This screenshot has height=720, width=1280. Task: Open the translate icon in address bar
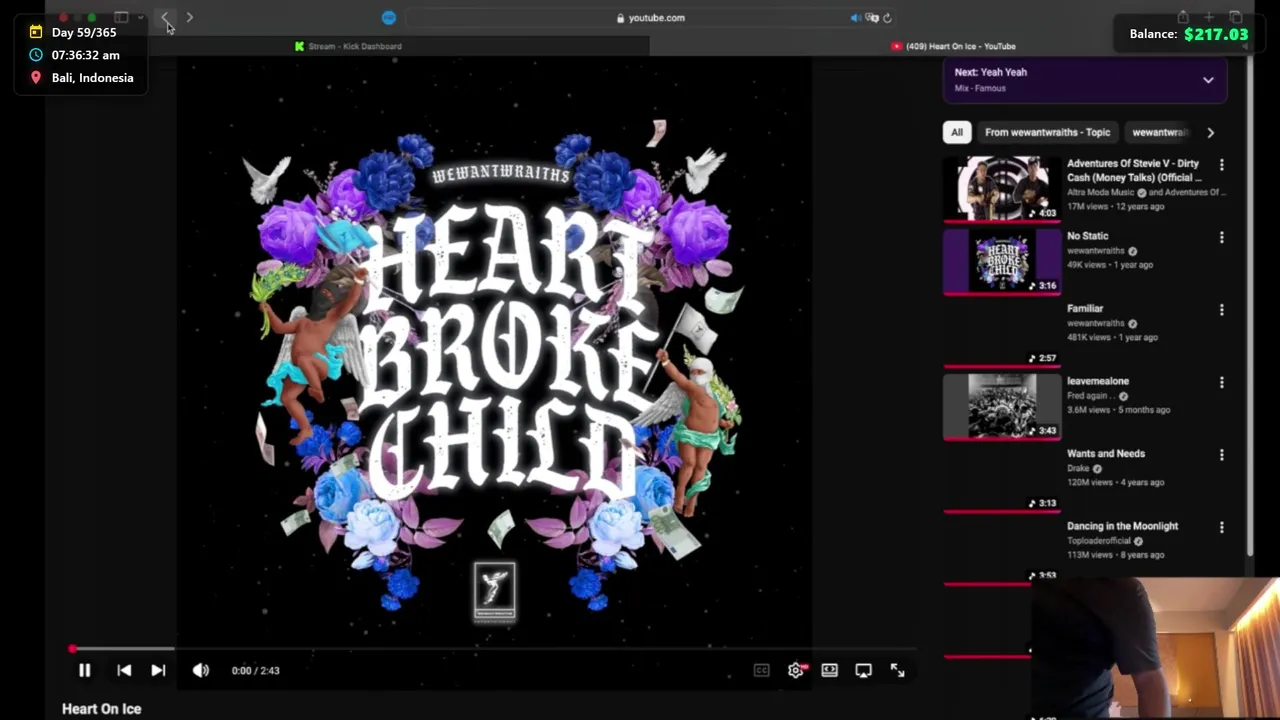872,17
